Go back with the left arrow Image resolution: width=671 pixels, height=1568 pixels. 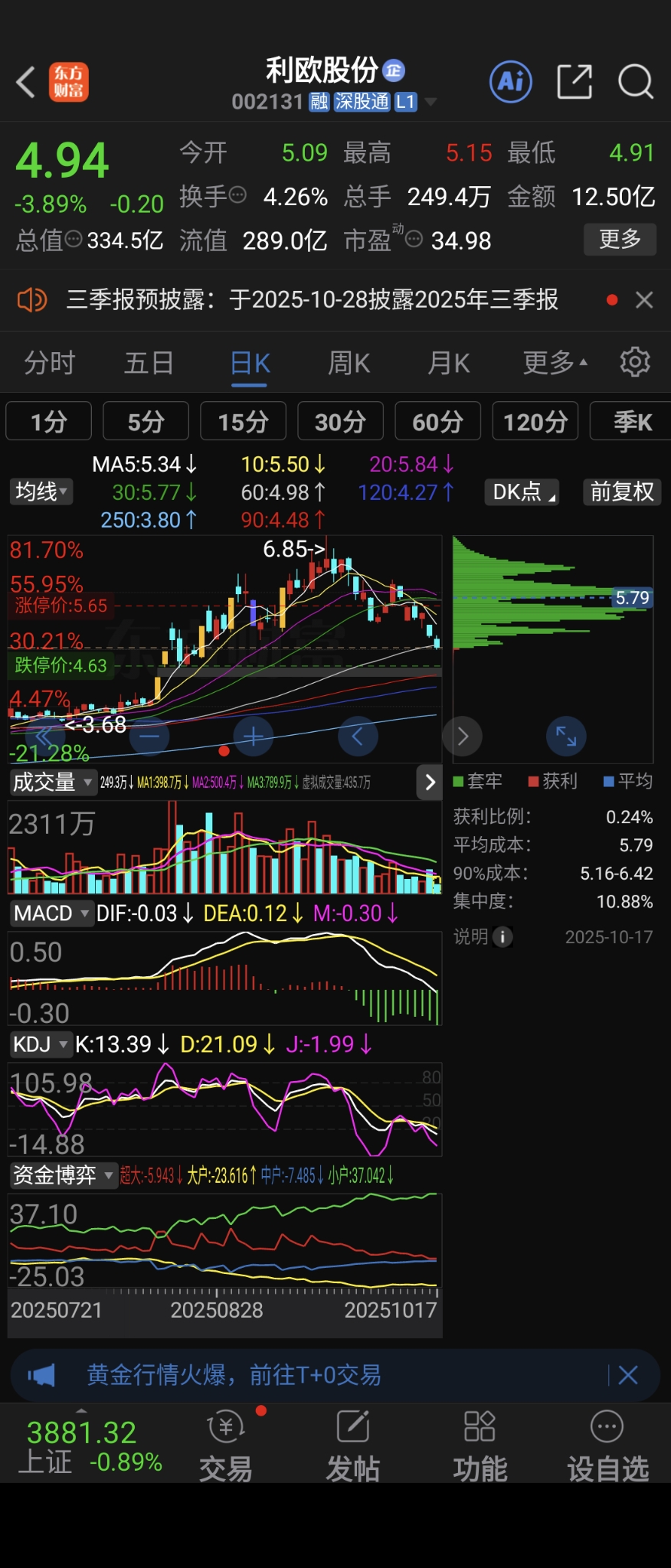point(26,82)
